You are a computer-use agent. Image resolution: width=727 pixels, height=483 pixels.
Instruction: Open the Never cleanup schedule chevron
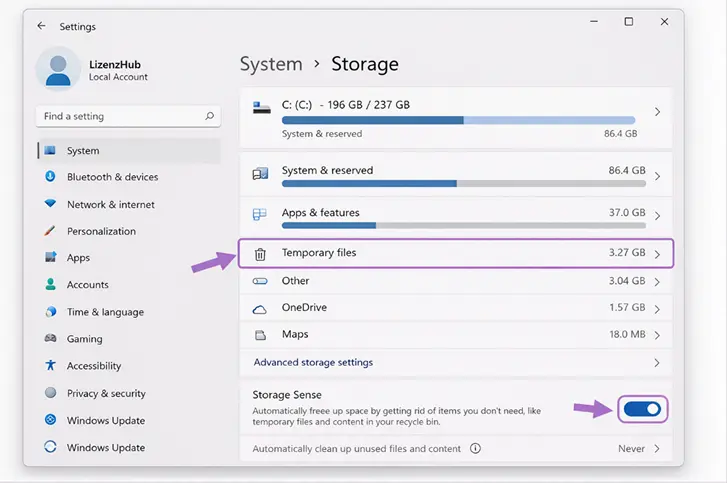pos(657,448)
